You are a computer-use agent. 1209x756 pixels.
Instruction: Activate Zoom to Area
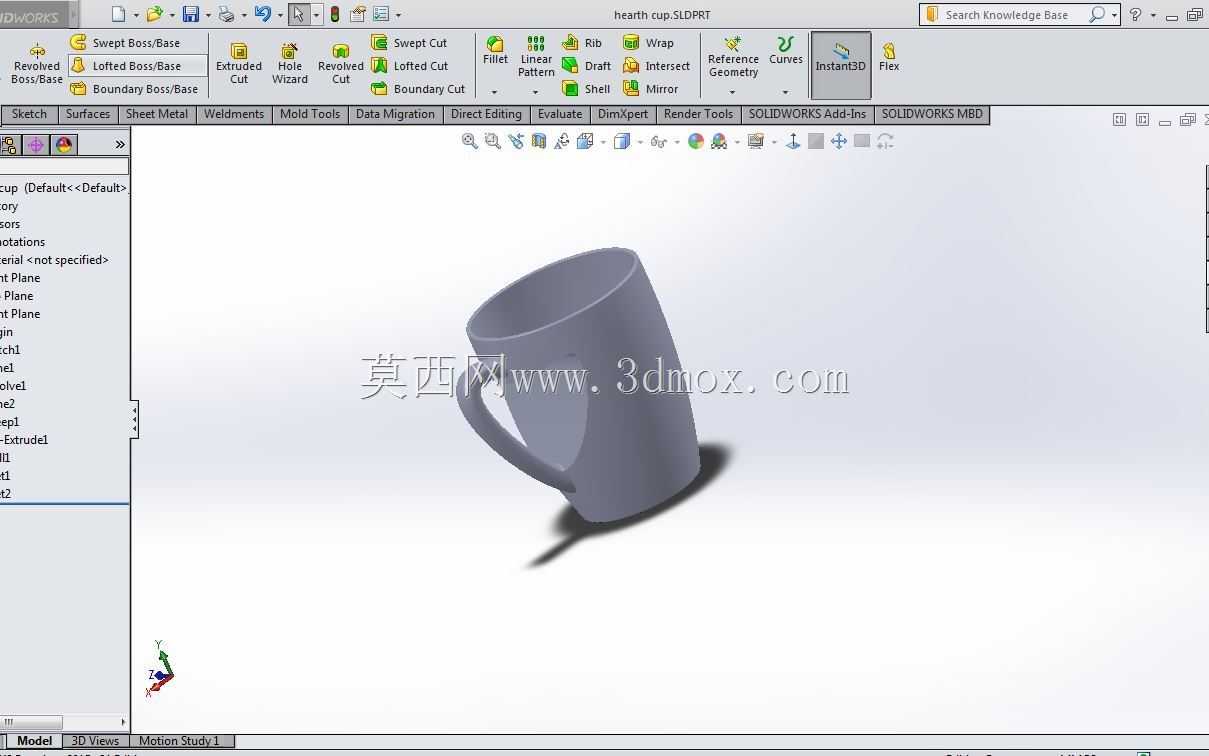pos(492,142)
